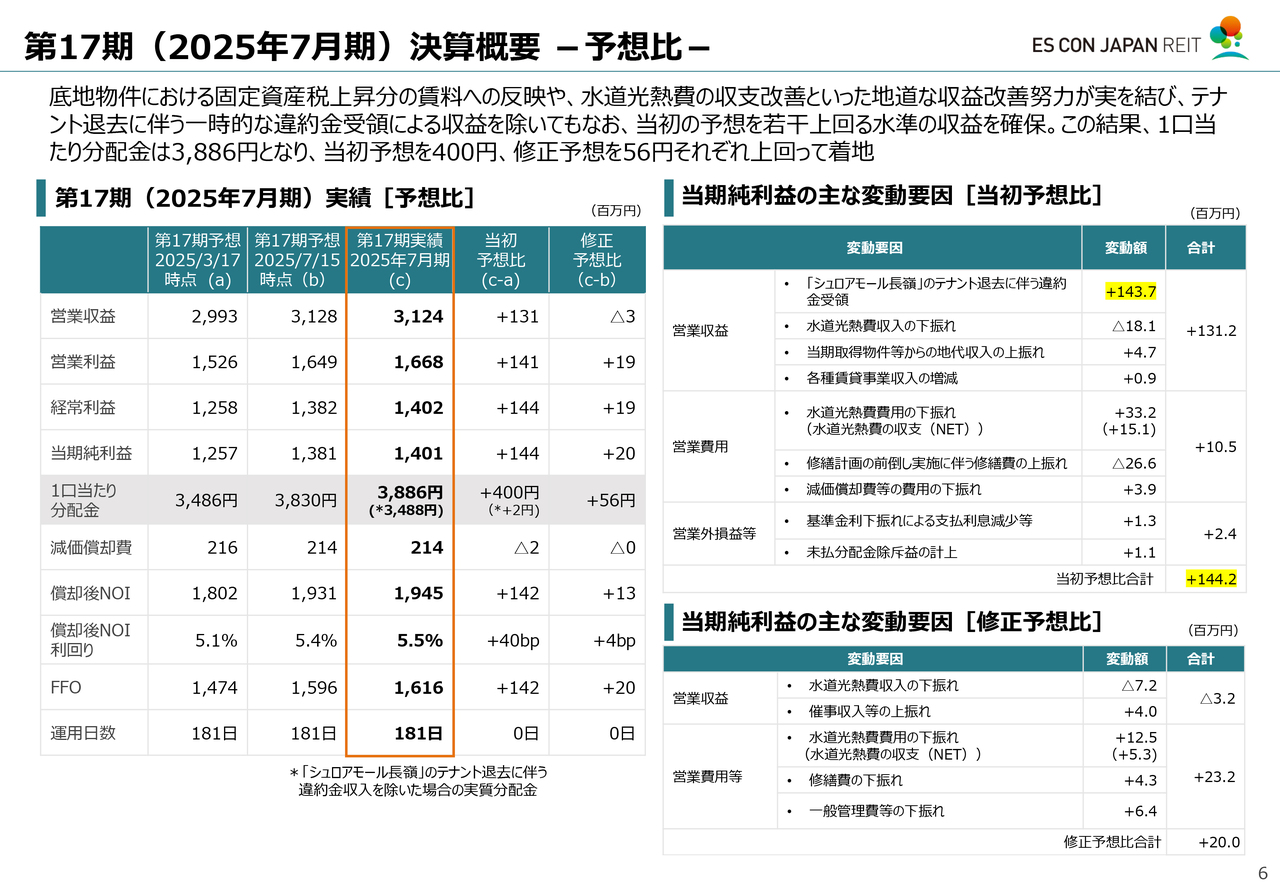
Task: Click the '+4bp' cell
Action: point(614,640)
